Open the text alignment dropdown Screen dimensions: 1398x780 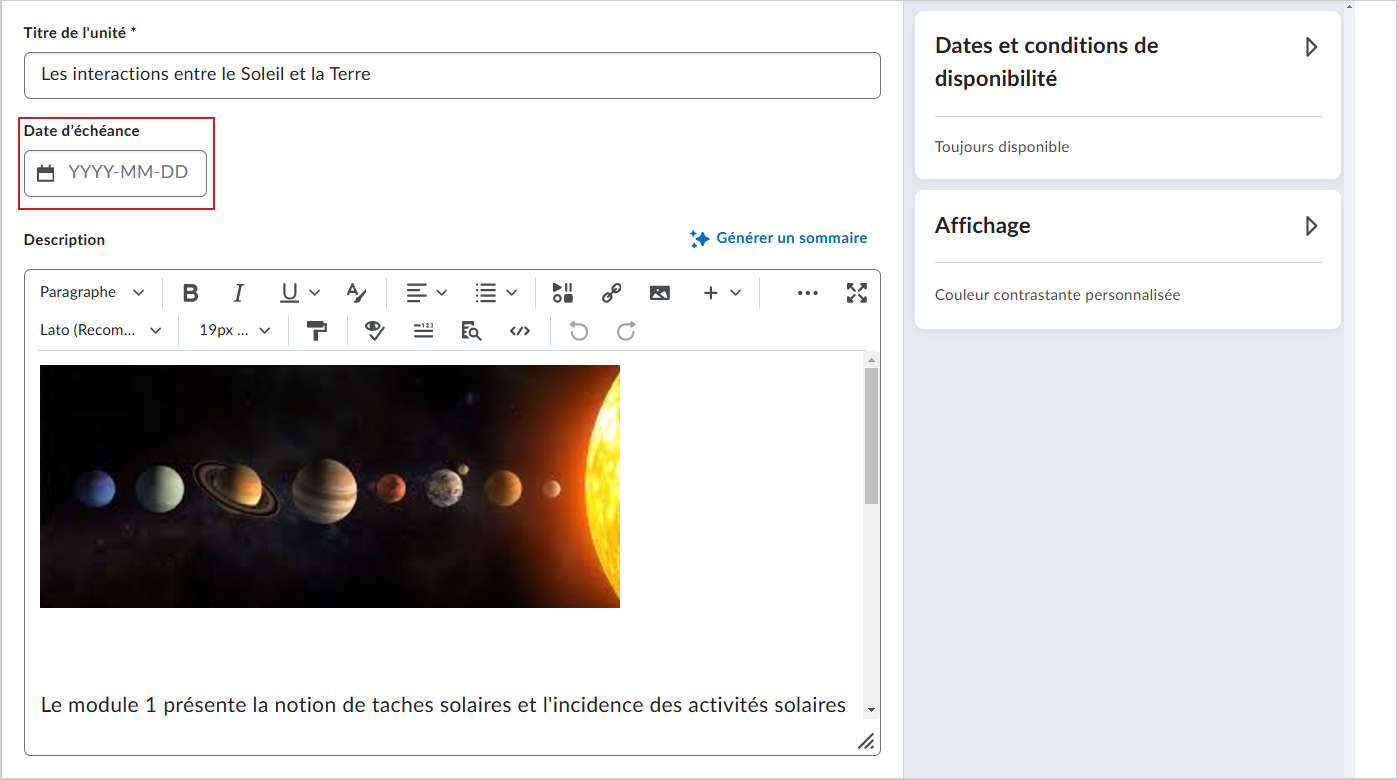426,293
